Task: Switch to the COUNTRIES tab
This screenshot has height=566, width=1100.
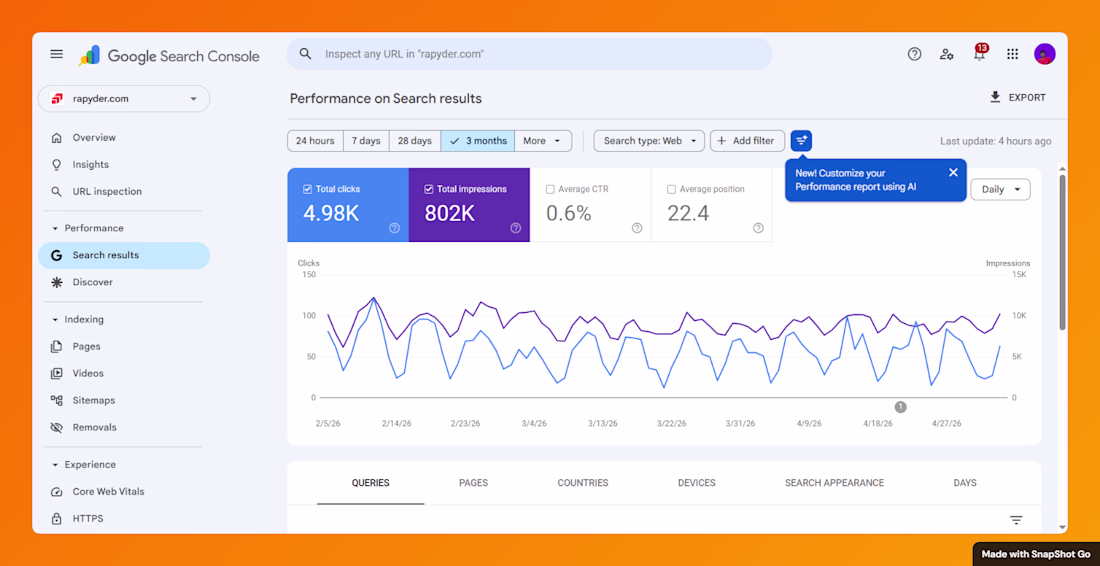Action: click(x=583, y=483)
